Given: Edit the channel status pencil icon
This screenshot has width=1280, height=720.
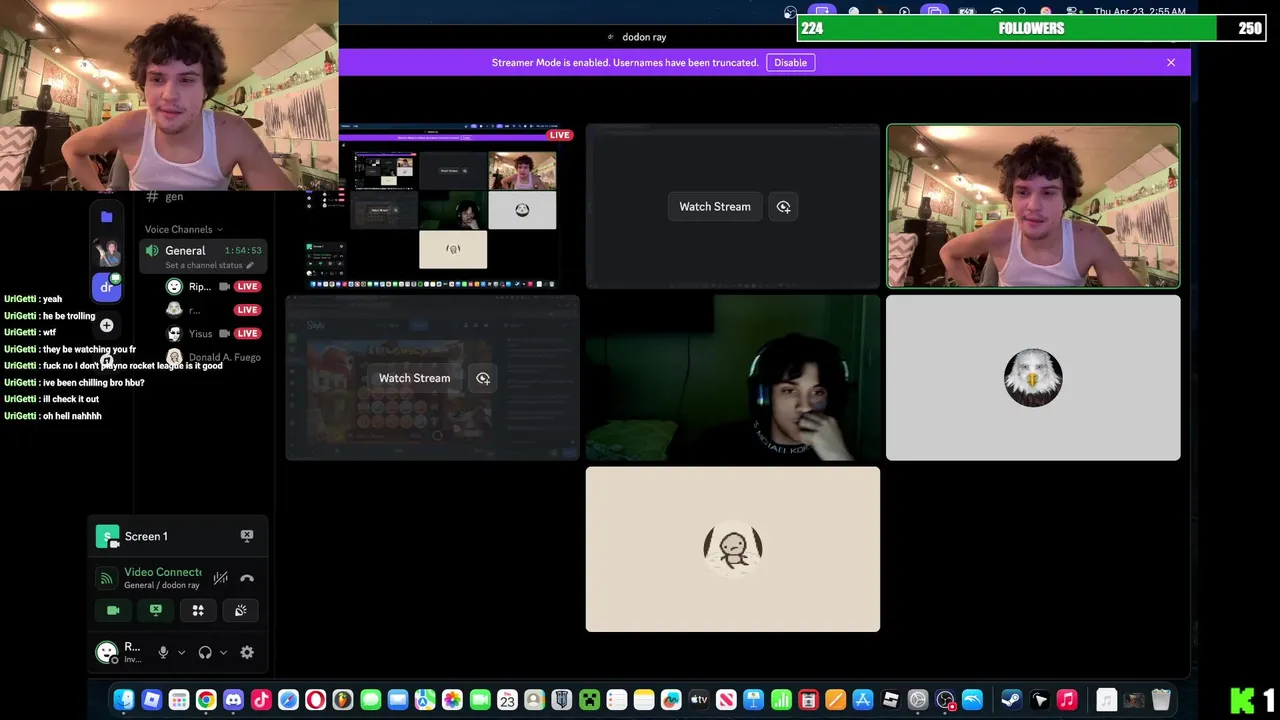Looking at the screenshot, I should coord(250,265).
